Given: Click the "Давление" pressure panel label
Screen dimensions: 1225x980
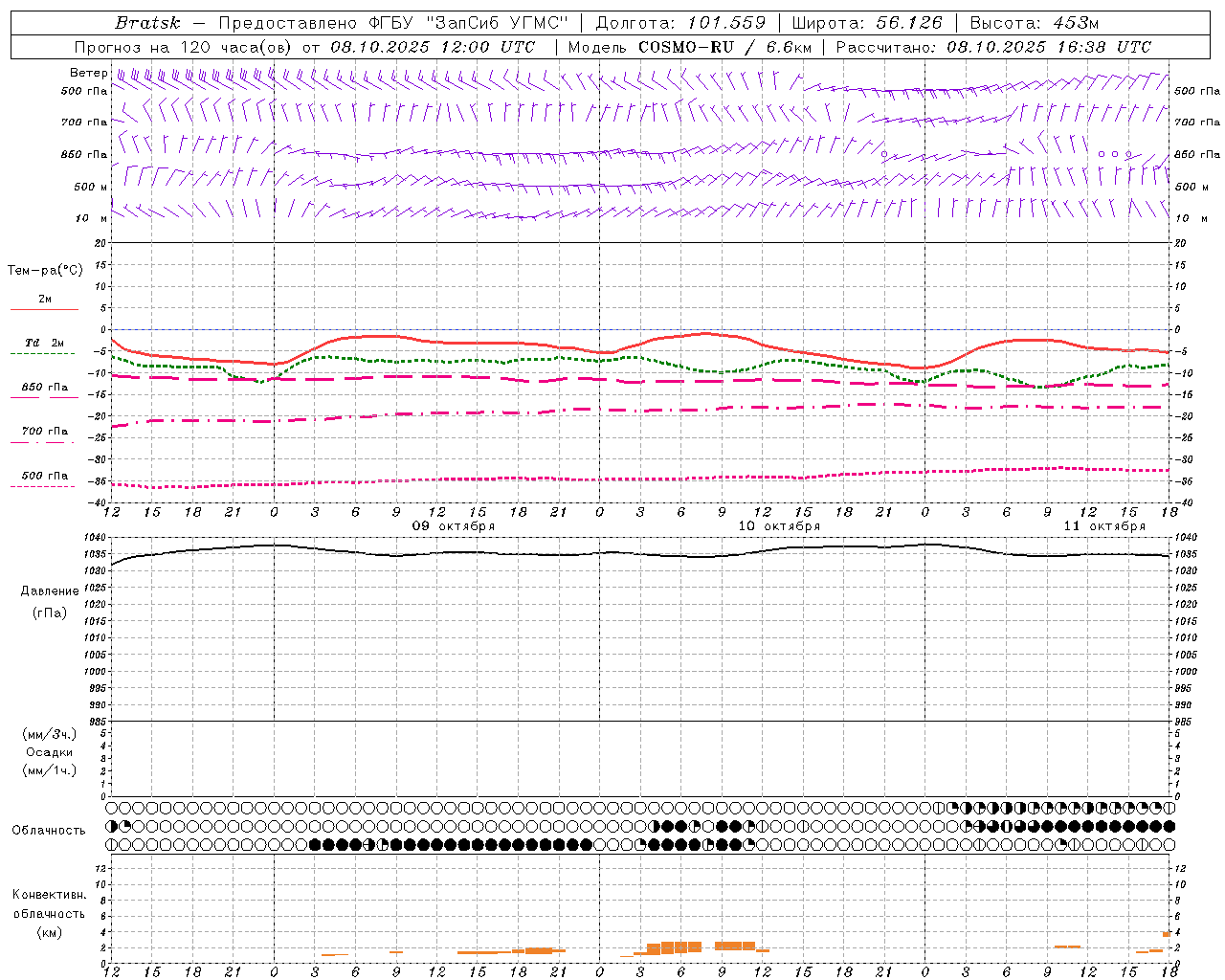Looking at the screenshot, I should point(50,591).
